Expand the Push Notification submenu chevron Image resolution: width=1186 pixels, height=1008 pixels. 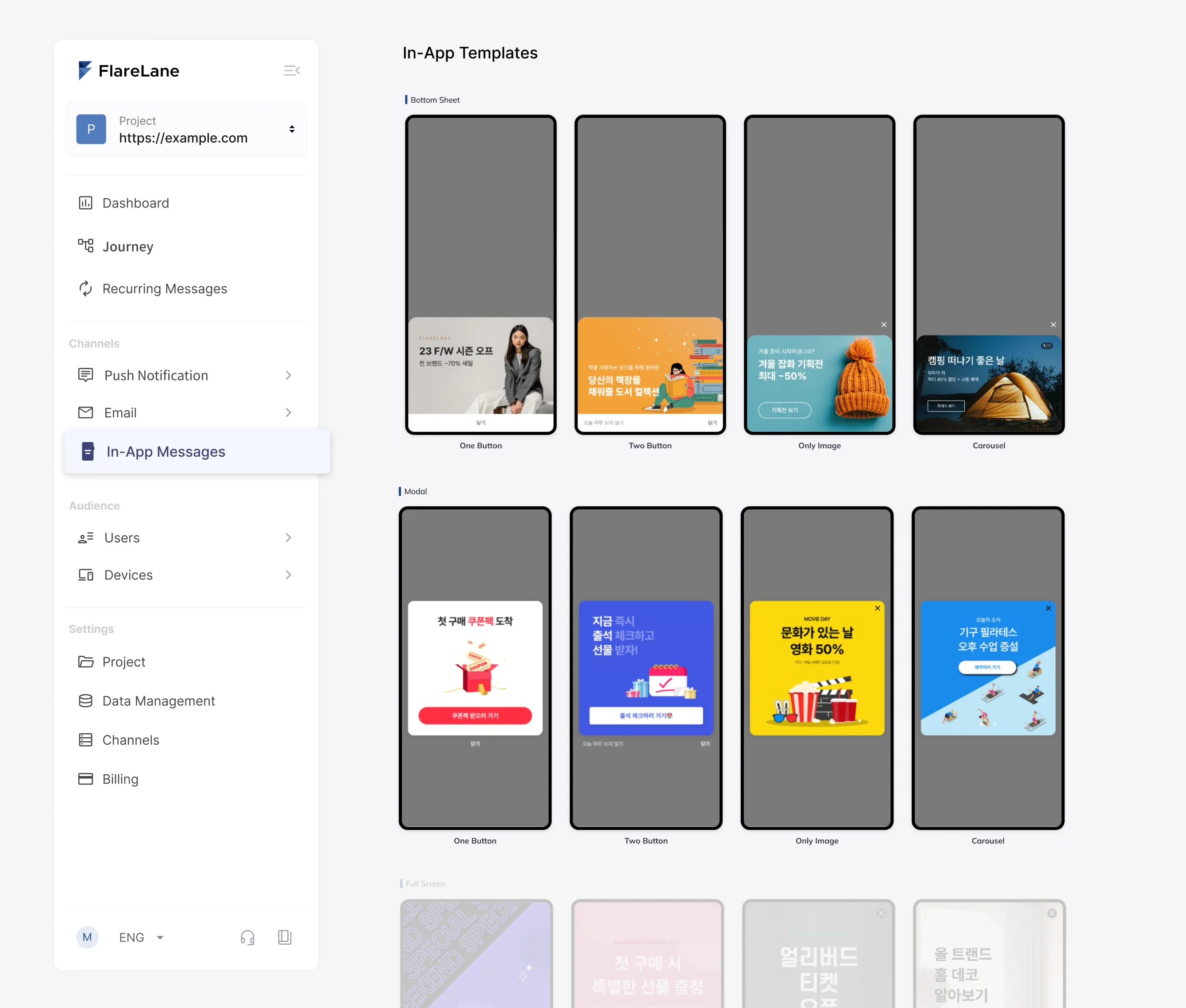pos(288,375)
